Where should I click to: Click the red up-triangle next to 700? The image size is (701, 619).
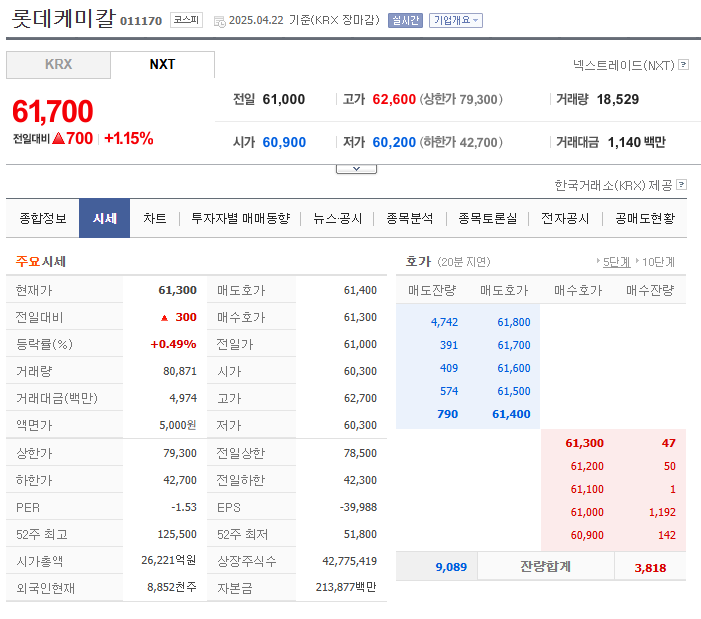[59, 138]
